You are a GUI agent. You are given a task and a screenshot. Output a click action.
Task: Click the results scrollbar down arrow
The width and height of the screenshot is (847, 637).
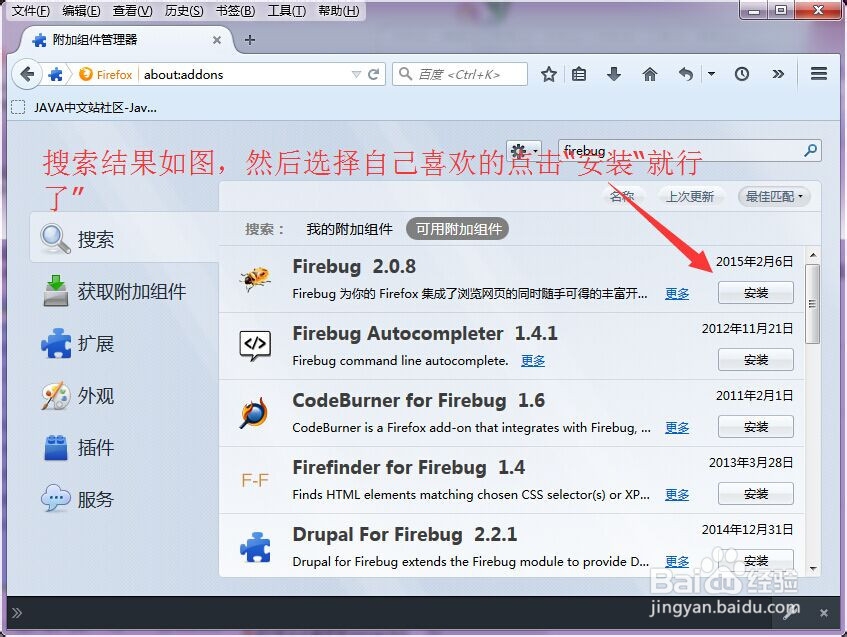point(812,569)
